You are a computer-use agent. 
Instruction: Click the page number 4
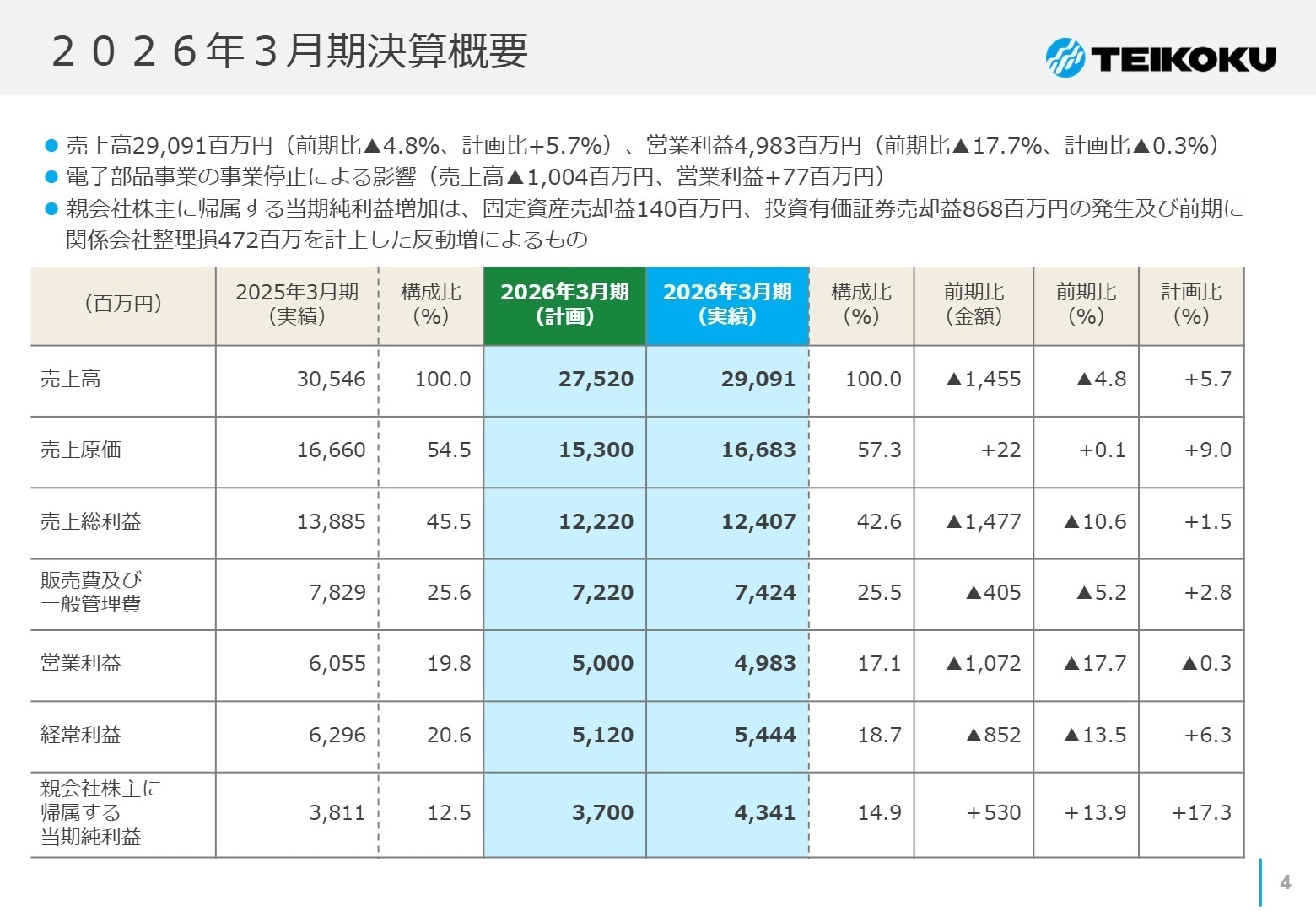(x=1285, y=882)
